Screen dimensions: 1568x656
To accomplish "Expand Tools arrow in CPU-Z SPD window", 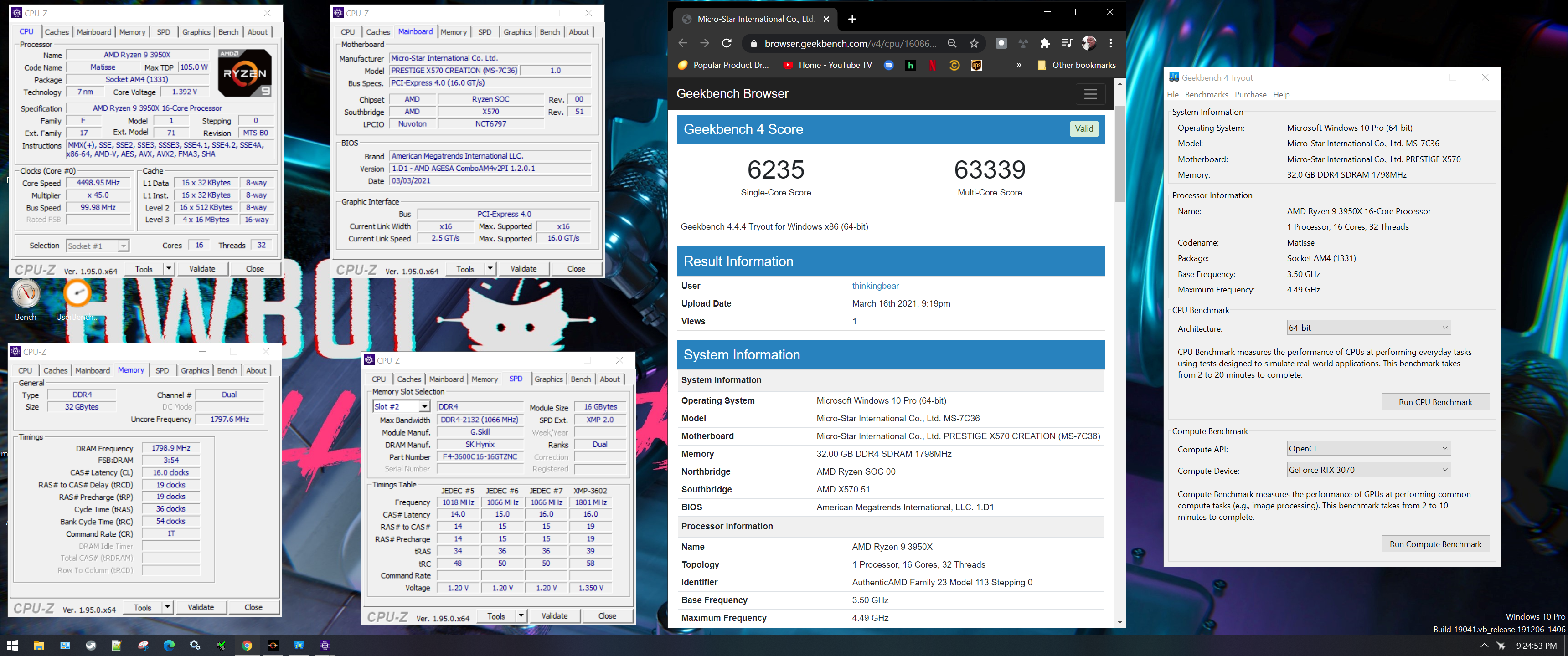I will [521, 616].
